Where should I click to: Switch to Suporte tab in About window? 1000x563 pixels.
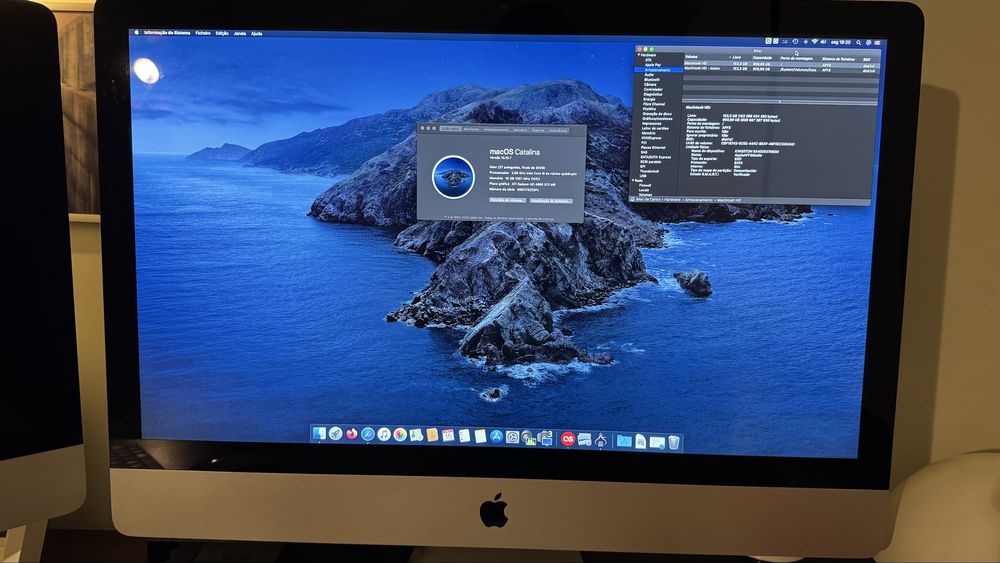[x=538, y=130]
